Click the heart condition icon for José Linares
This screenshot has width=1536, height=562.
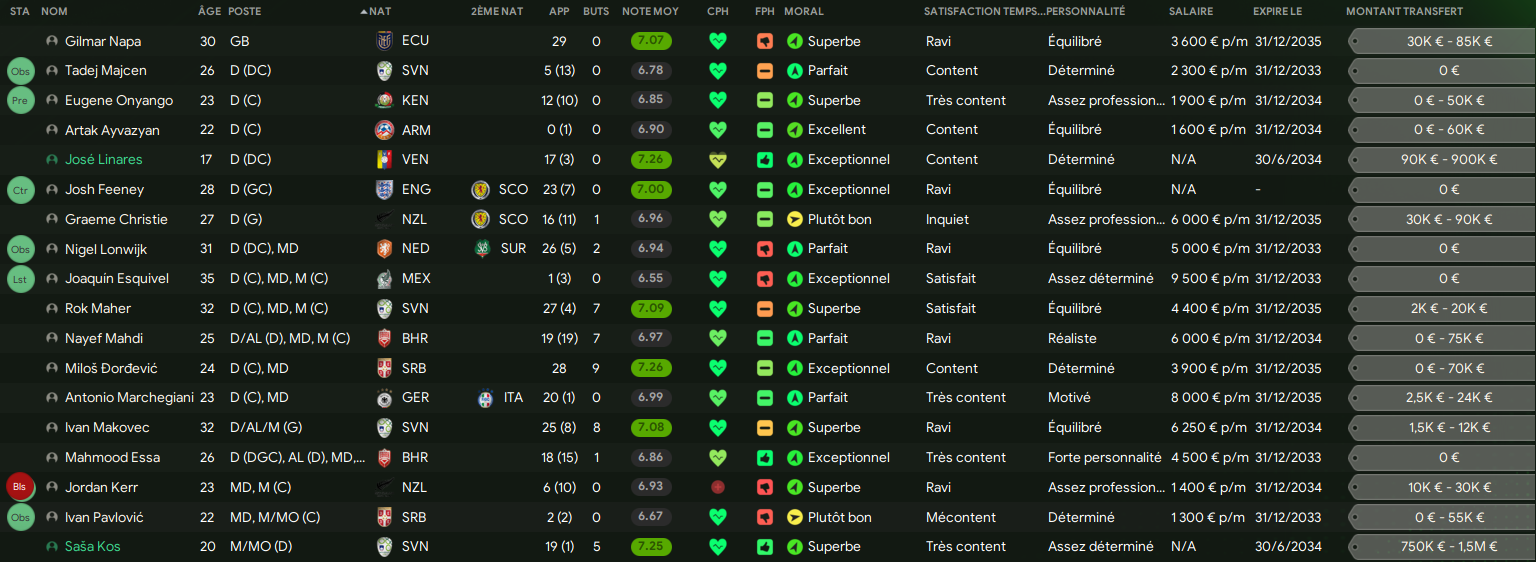click(x=717, y=160)
